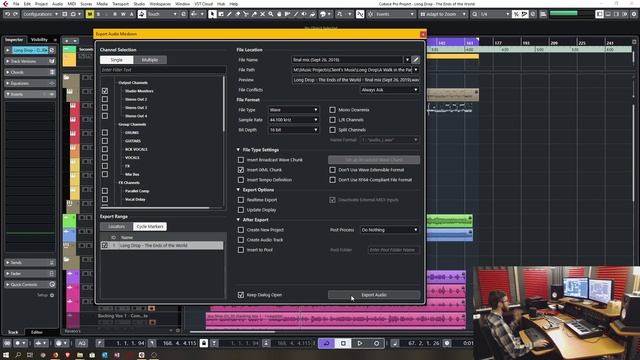Viewport: 640px width, 360px height.
Task: Switch to Multiple channel selection tab
Action: tap(150, 60)
